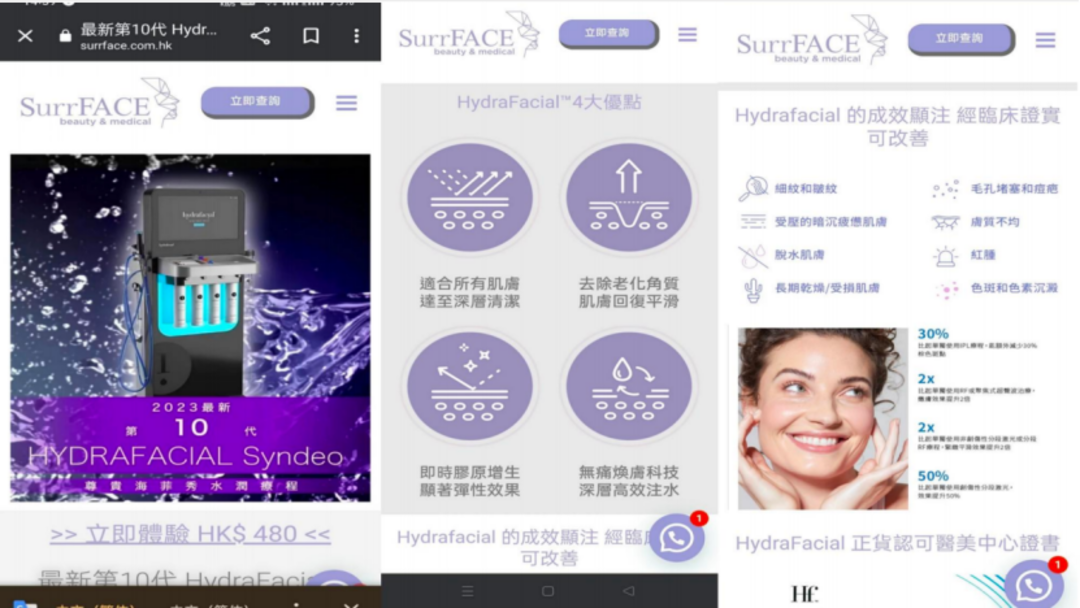Tap 立即查詢 on the left phone screen
Image resolution: width=1080 pixels, height=608 pixels.
[257, 102]
